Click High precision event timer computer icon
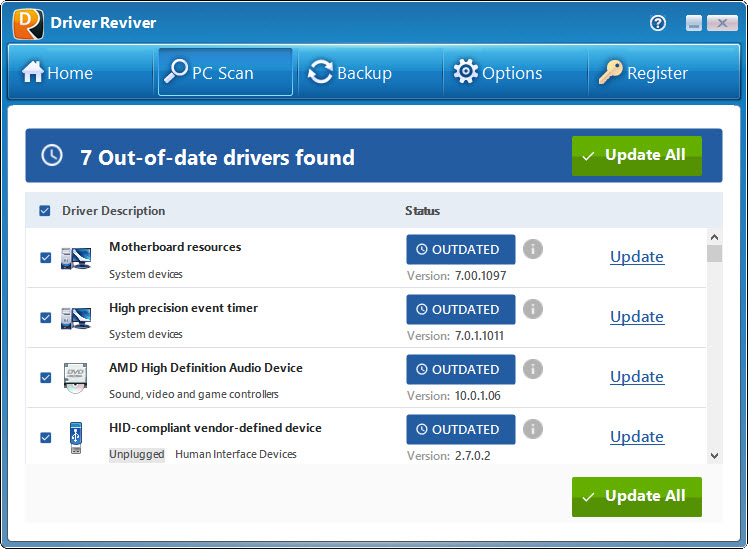The width and height of the screenshot is (748, 549). click(76, 318)
